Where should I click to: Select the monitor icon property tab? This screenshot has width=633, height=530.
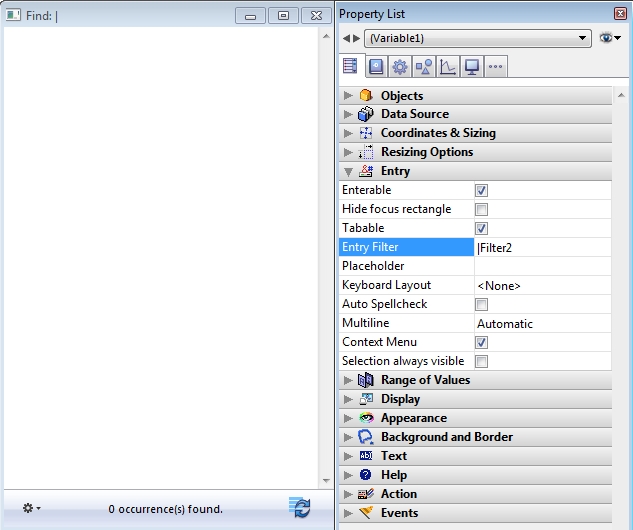coord(471,67)
